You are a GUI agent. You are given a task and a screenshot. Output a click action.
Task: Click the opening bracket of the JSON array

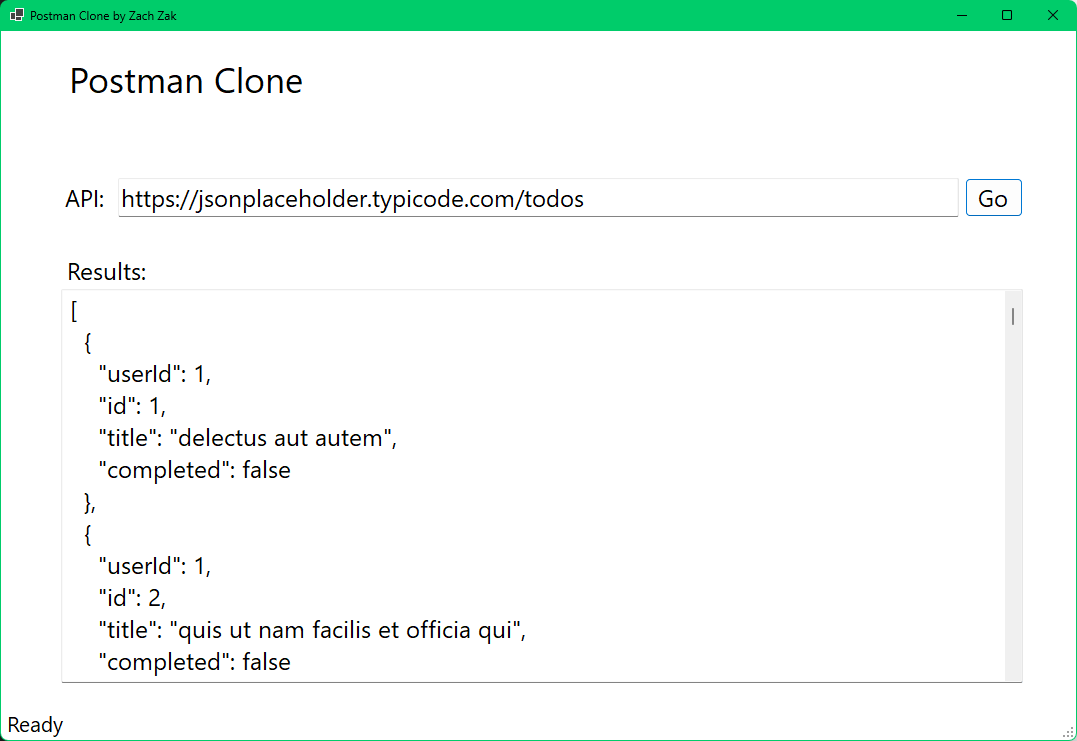pyautogui.click(x=73, y=310)
